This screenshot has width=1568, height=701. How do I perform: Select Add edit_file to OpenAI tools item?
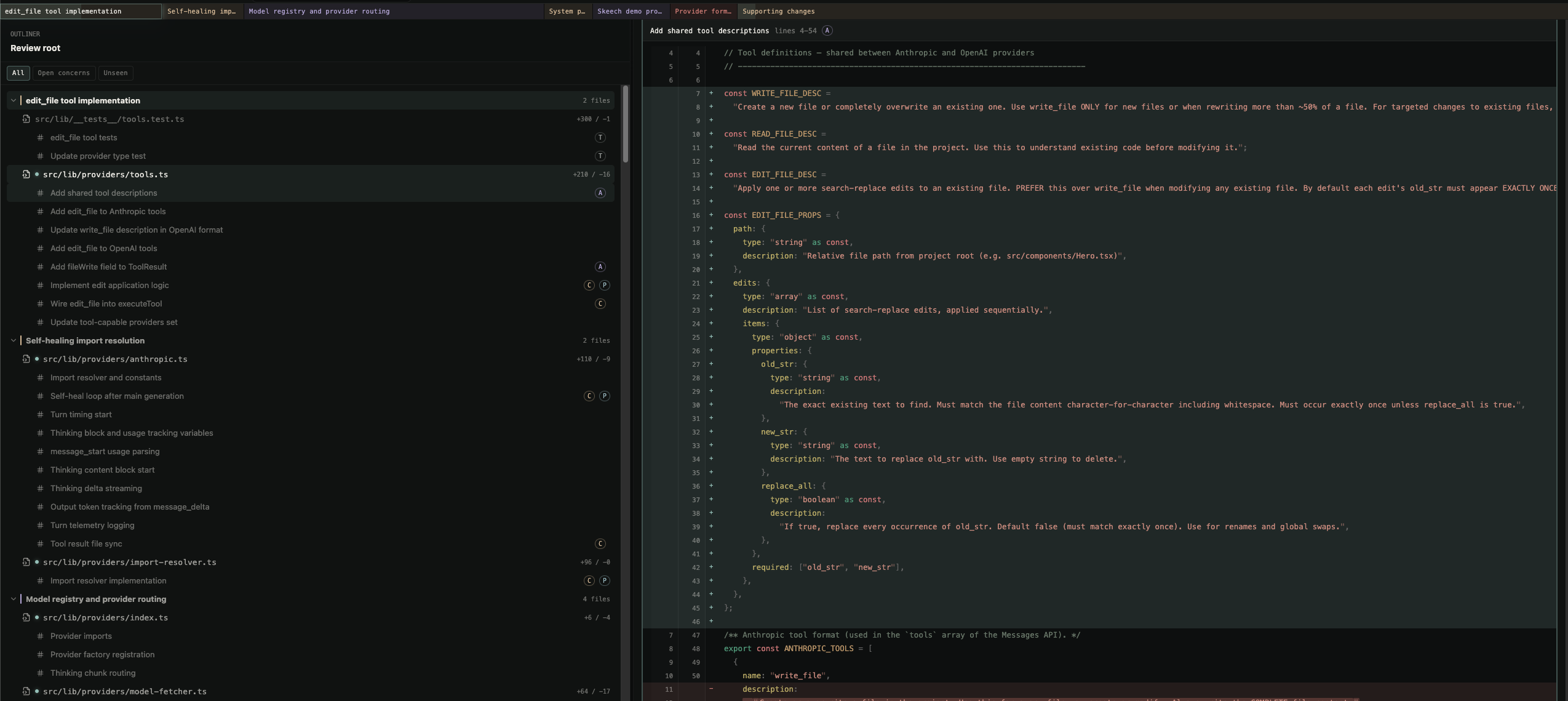click(311, 248)
